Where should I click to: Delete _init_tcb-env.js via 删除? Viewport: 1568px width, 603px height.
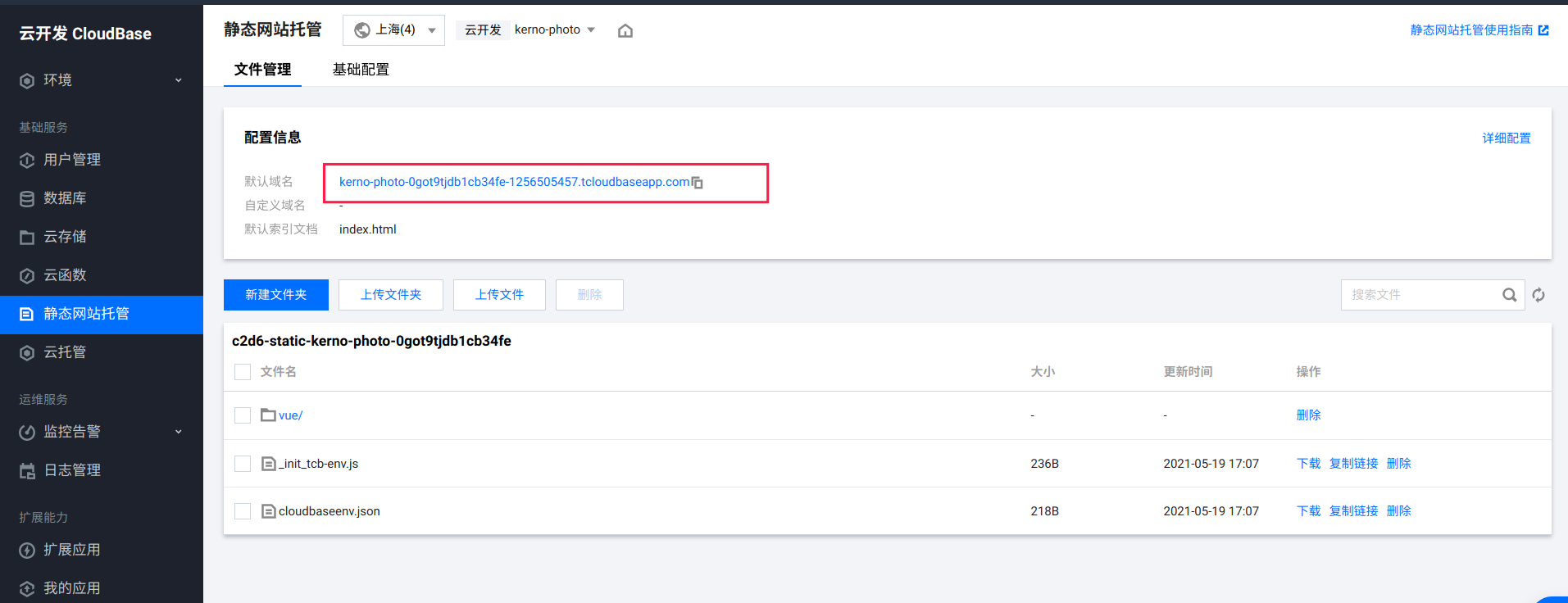pos(1399,464)
